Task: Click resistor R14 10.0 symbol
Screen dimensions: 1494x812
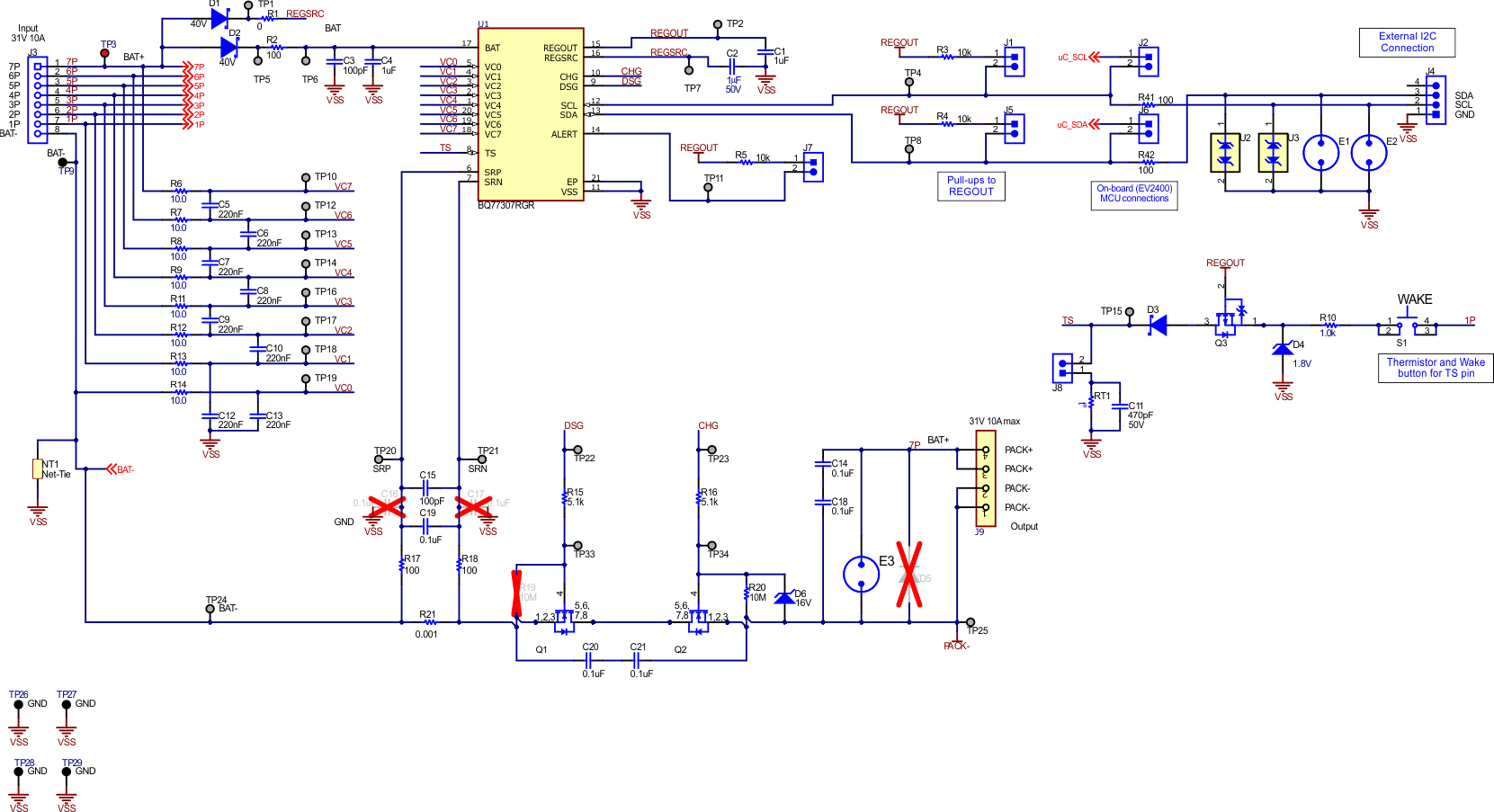Action: tap(180, 392)
